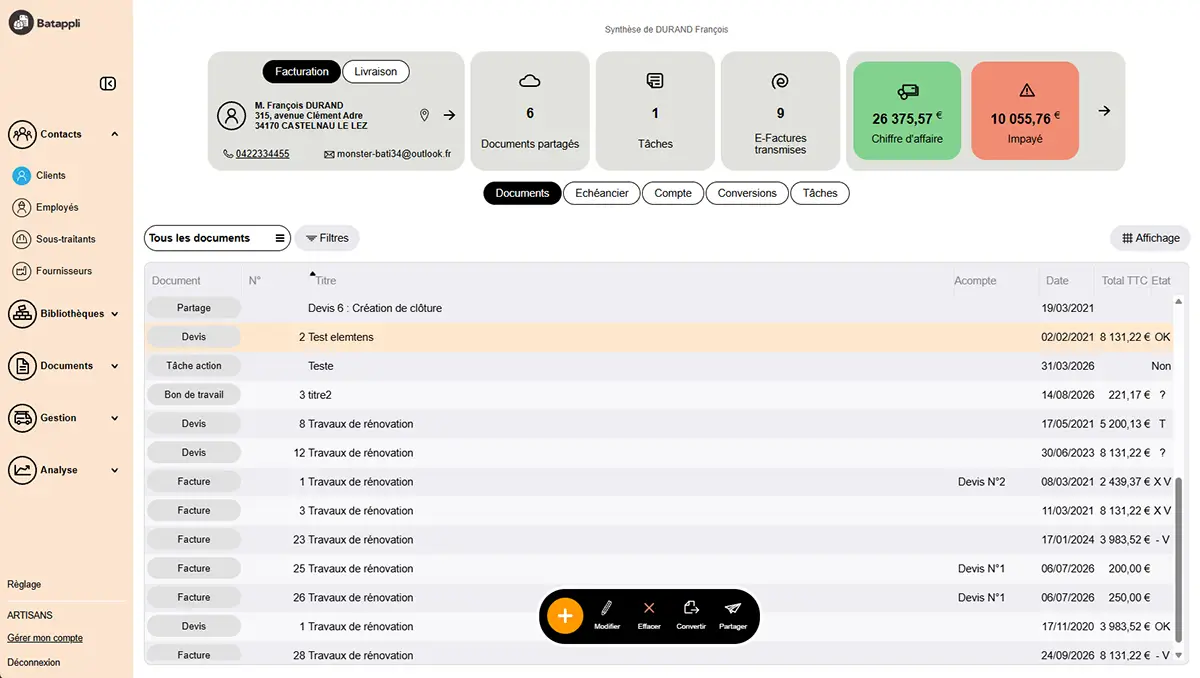Click arrow next to the map pin
Screen dimensions: 1200x678
click(449, 115)
